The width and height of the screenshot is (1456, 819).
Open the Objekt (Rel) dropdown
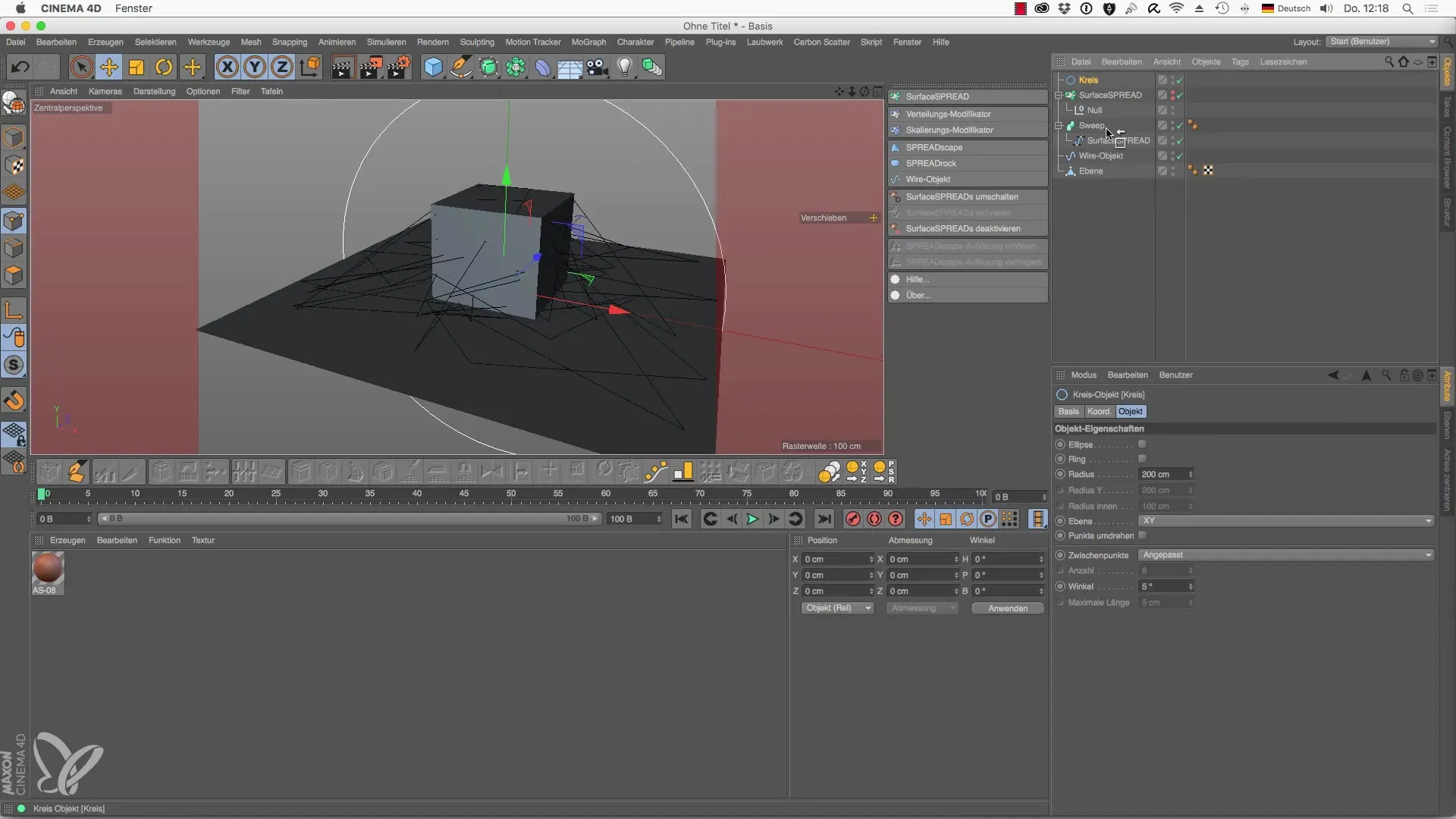(838, 608)
